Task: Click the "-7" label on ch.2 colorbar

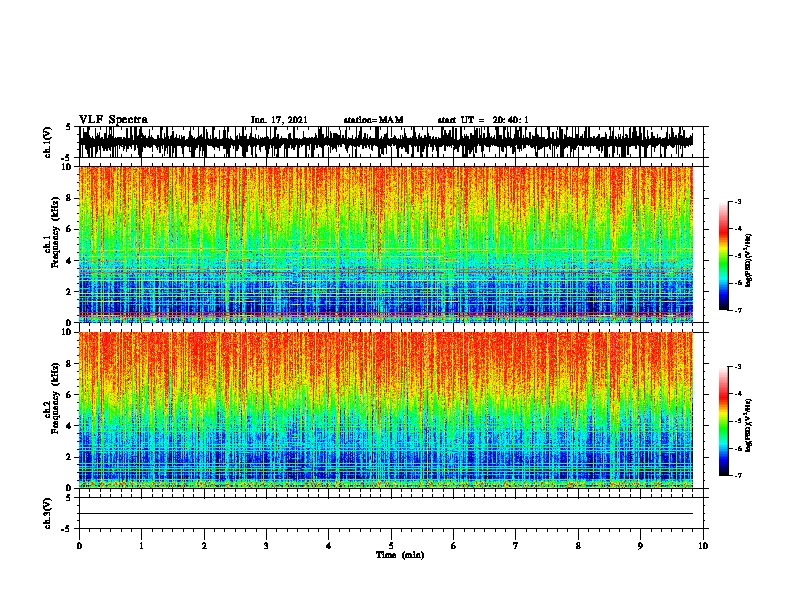Action: pos(738,476)
